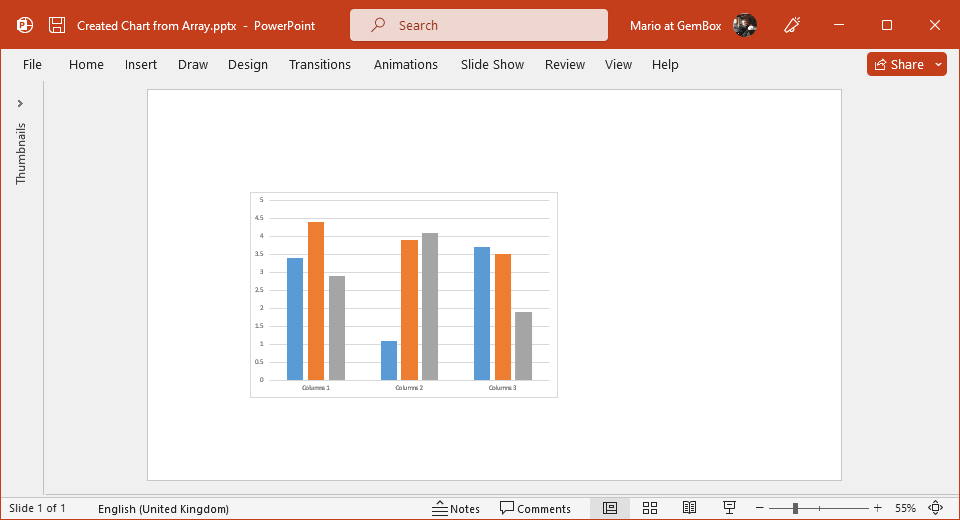
Task: Open the Share dropdown arrow
Action: coord(938,64)
